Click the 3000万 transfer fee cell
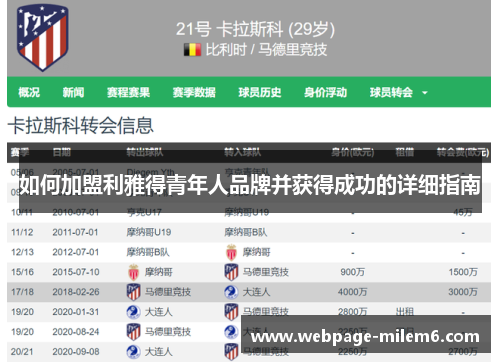500x362 pixels. (463, 292)
